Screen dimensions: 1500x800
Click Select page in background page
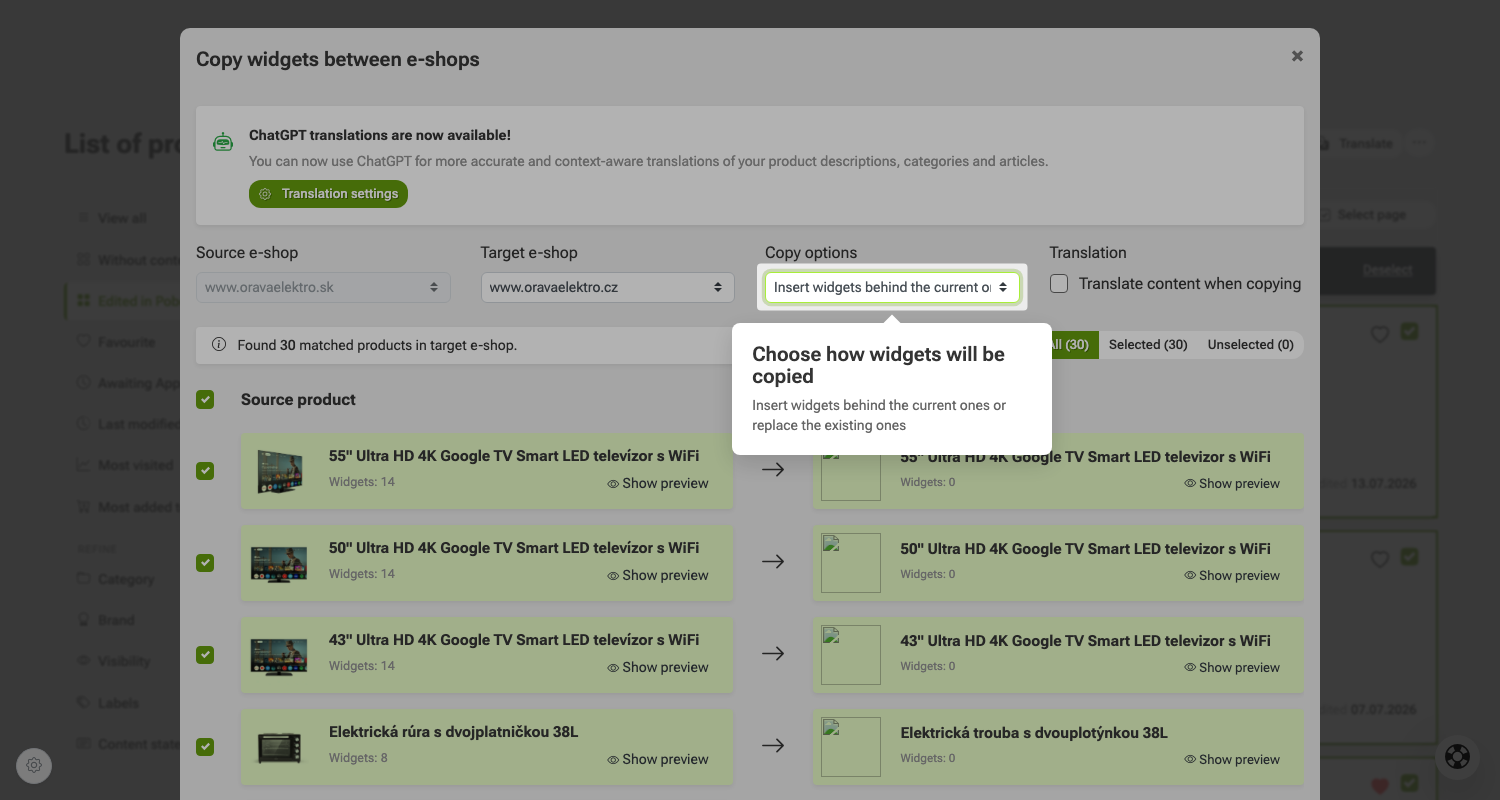(x=1370, y=215)
